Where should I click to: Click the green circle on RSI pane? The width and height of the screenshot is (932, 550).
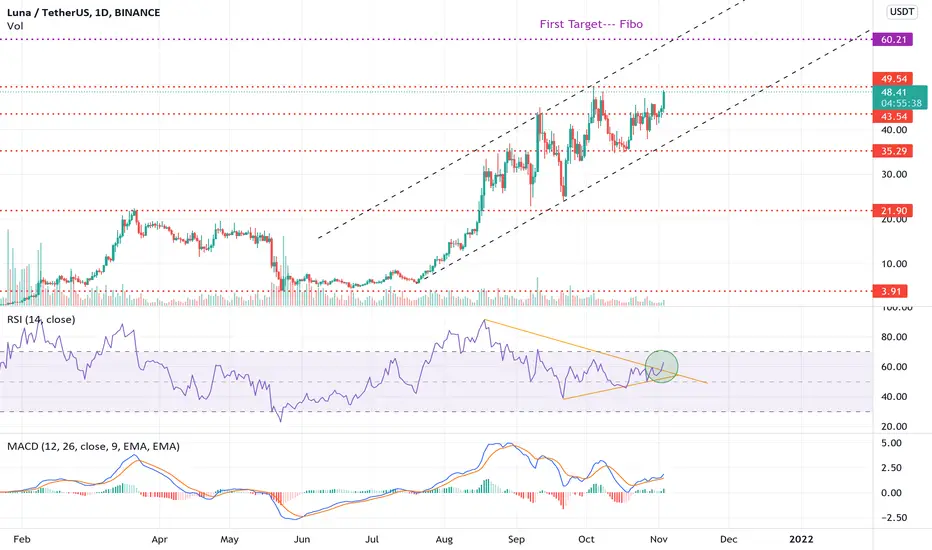tap(661, 366)
